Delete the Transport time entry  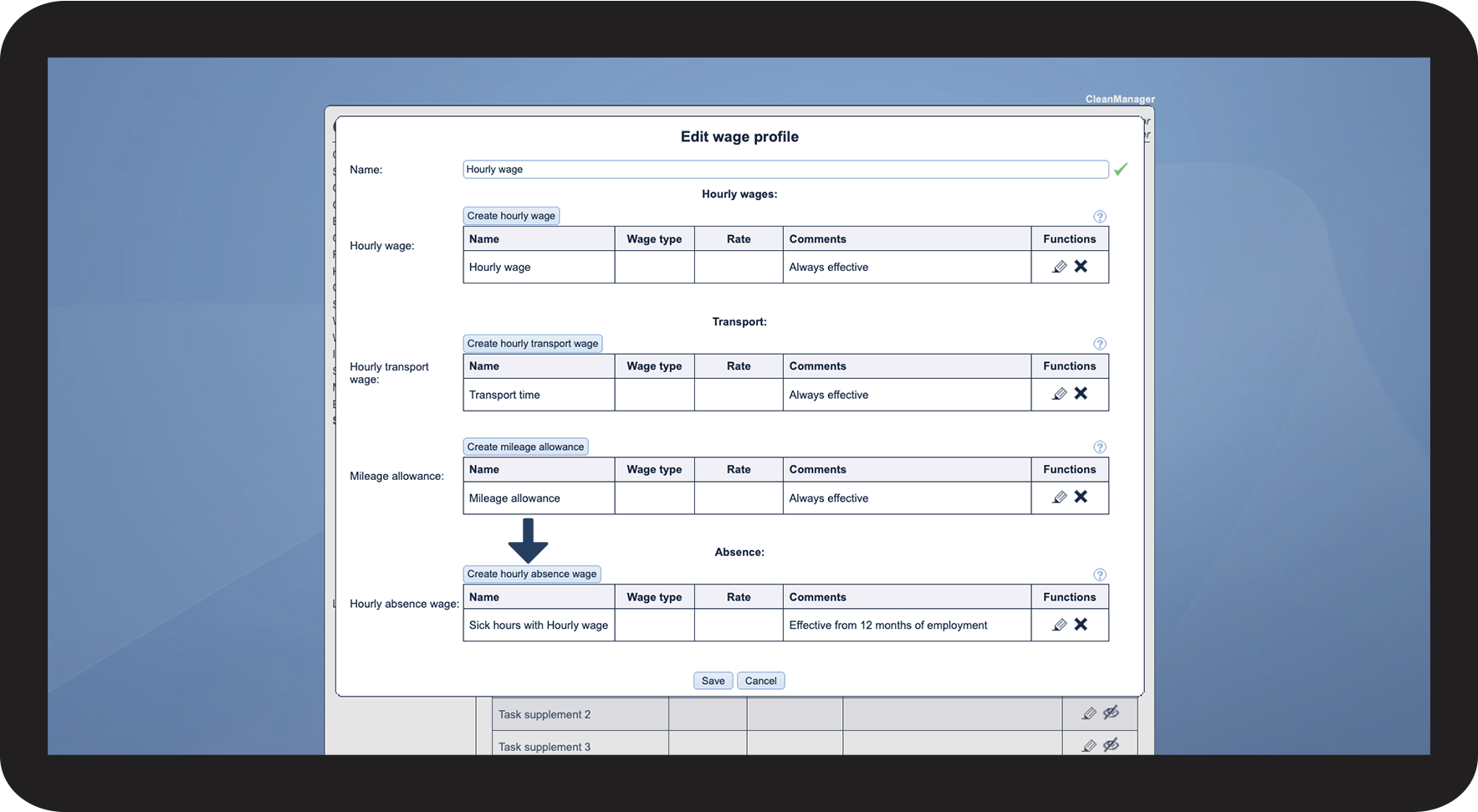[1081, 393]
